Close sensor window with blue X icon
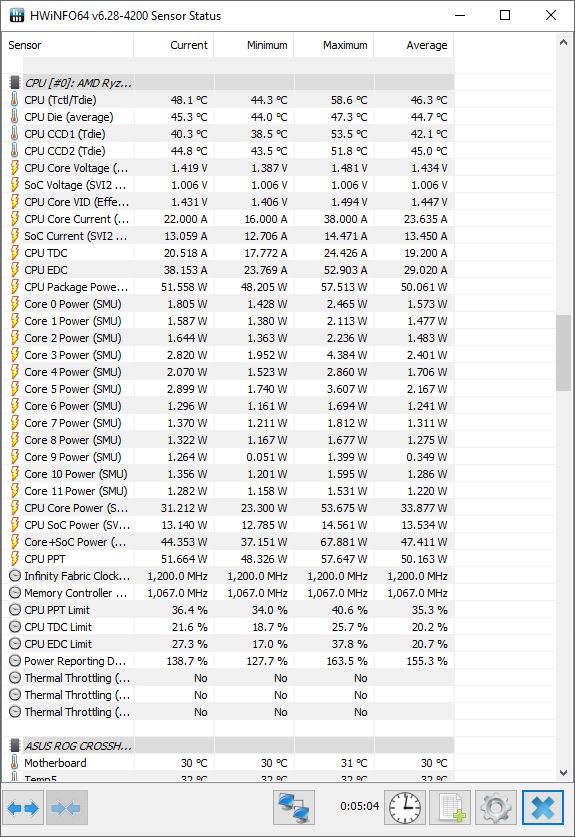Viewport: 575px width, 837px height. [543, 808]
